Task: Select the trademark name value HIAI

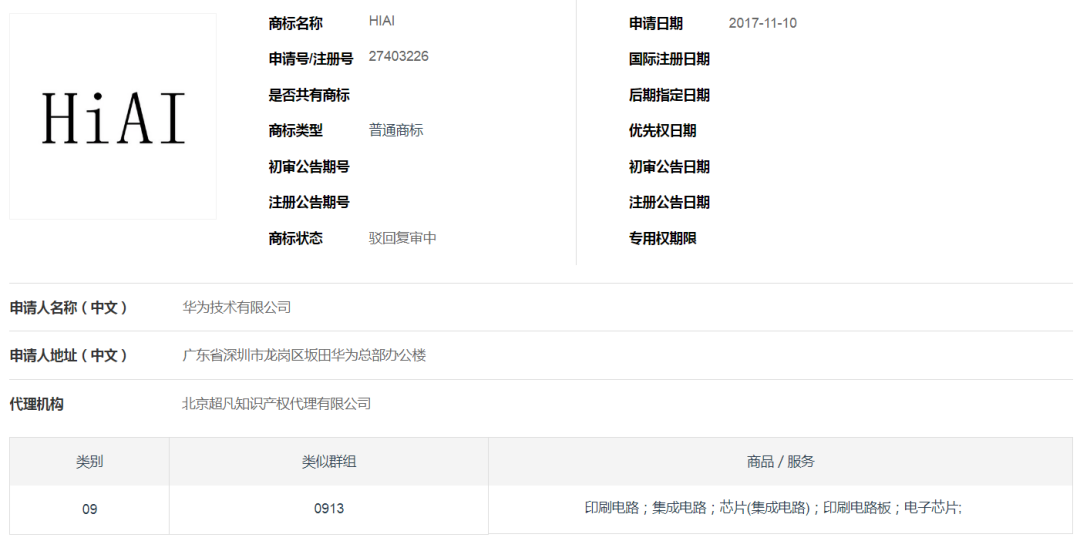Action: [x=382, y=21]
